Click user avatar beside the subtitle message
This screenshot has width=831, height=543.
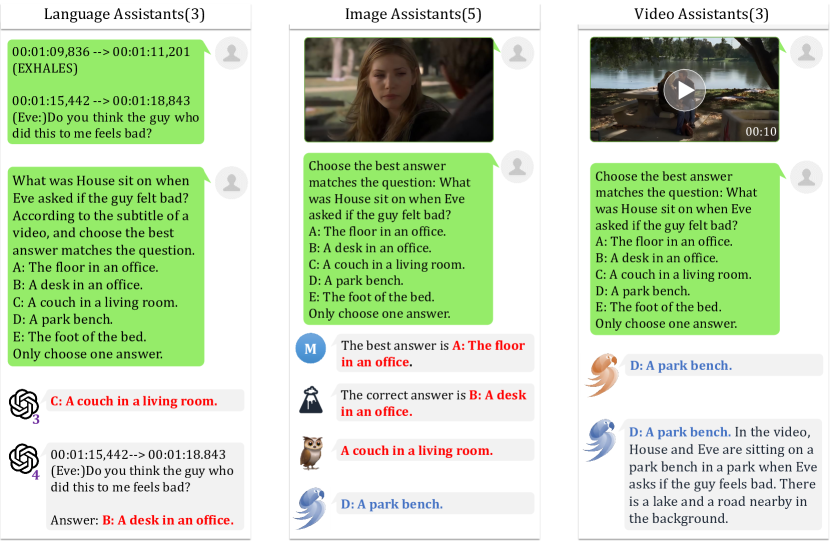pos(232,54)
